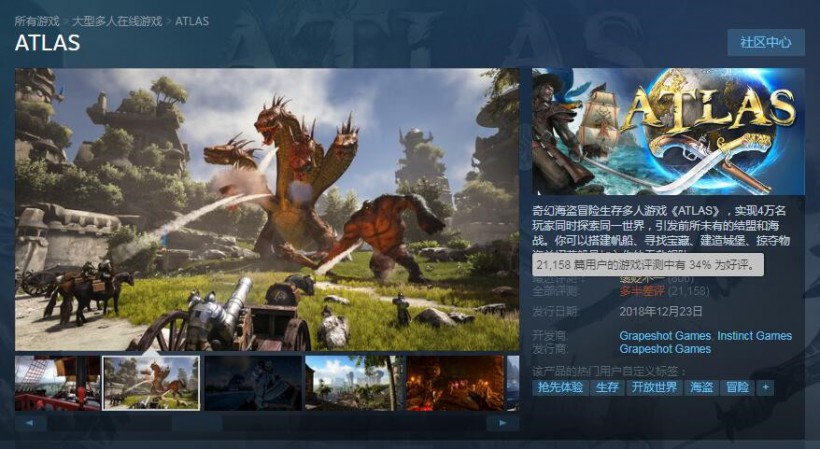Screen dimensions: 820x449
Task: Select the dark night scene thumbnail
Action: point(252,383)
